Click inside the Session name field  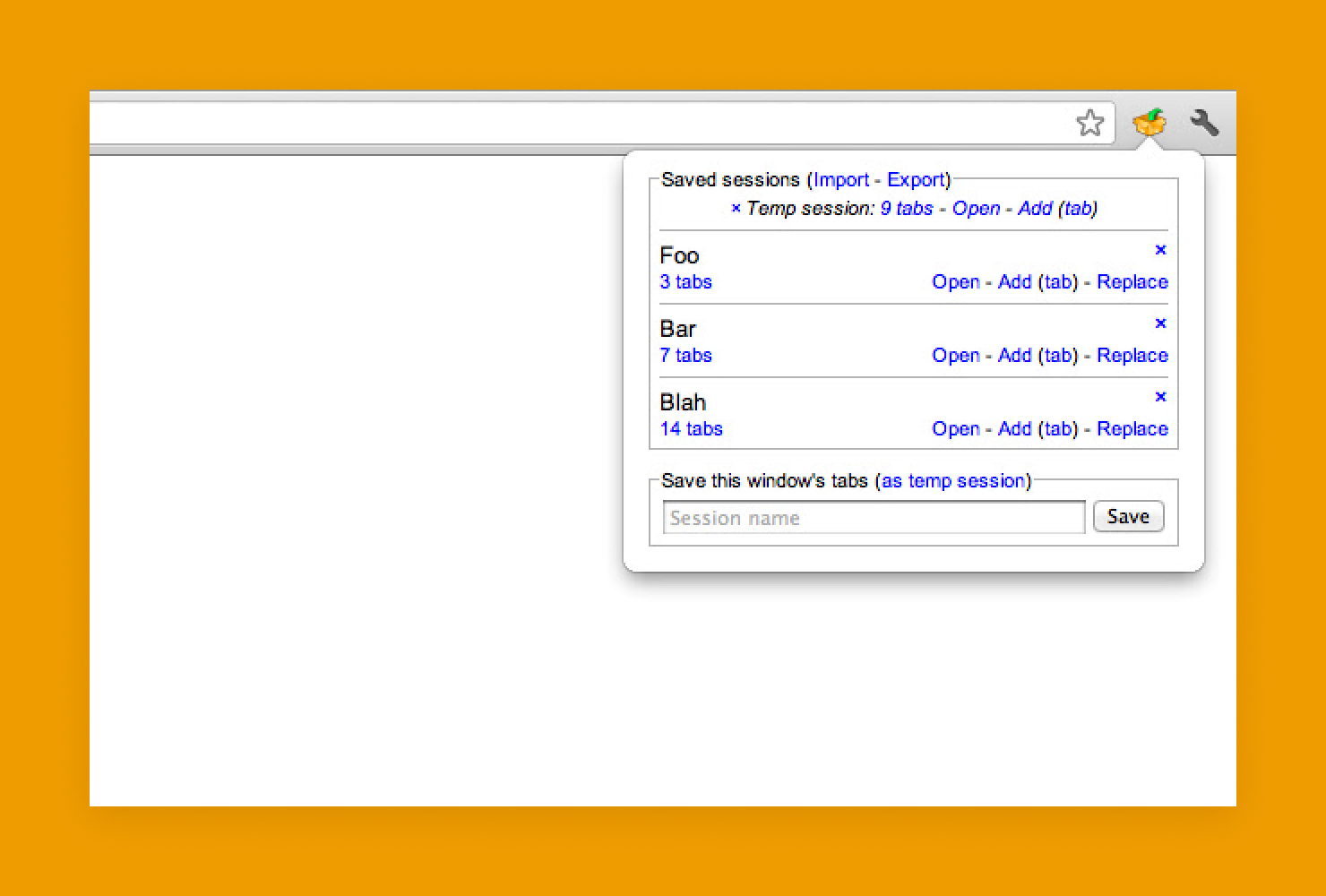pos(872,517)
